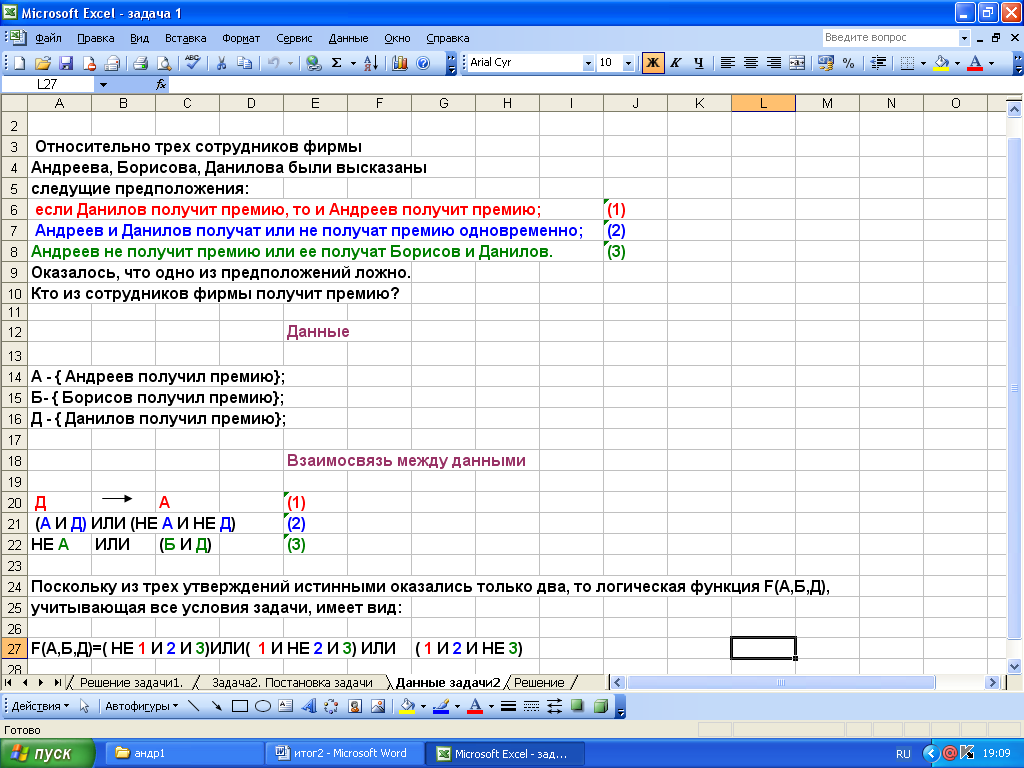Click the AutoSum sigma icon
Screen dimensions: 1024x768
(336, 63)
